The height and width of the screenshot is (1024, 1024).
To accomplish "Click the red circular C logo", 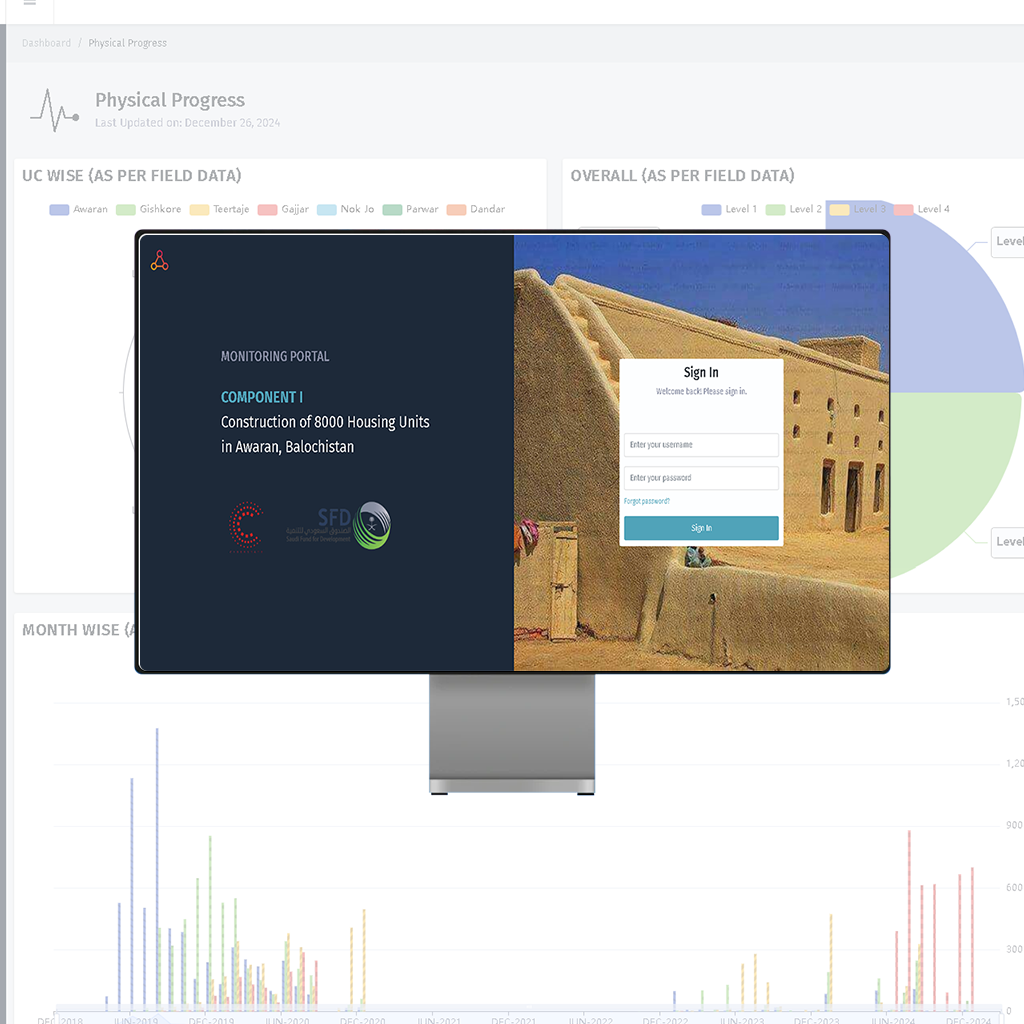I will point(245,526).
